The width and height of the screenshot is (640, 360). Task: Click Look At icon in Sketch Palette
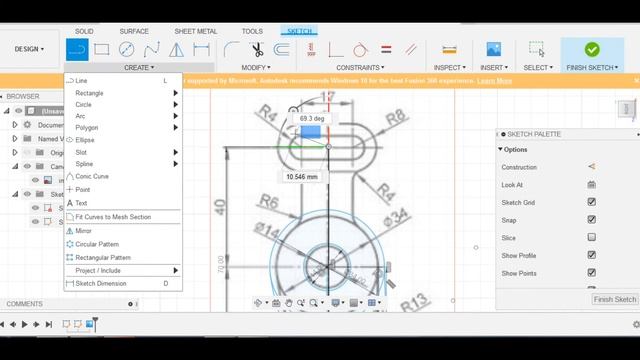click(591, 185)
